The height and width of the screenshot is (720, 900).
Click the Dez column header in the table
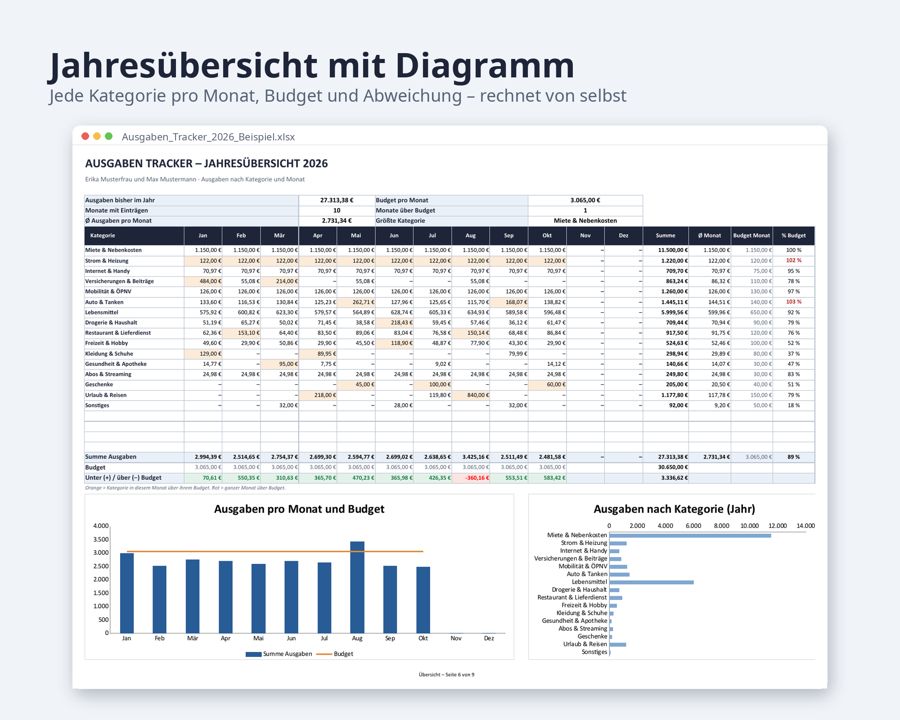pyautogui.click(x=623, y=235)
